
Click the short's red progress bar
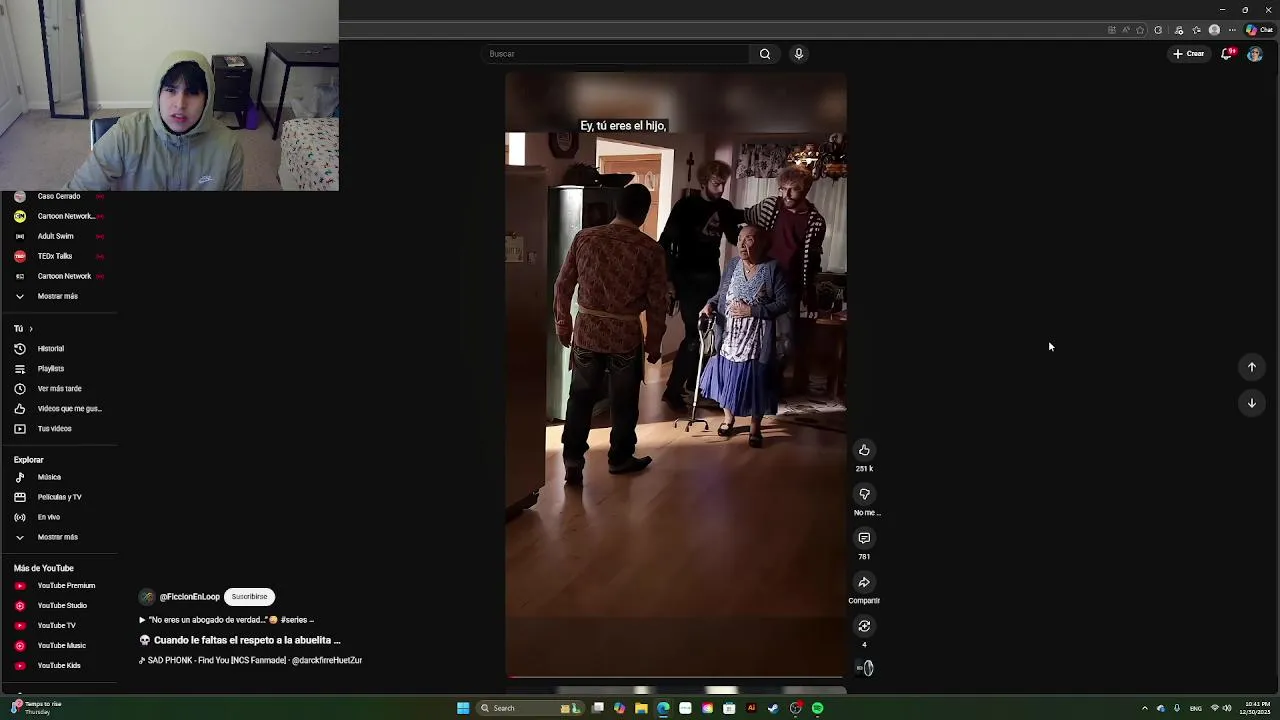[x=675, y=677]
